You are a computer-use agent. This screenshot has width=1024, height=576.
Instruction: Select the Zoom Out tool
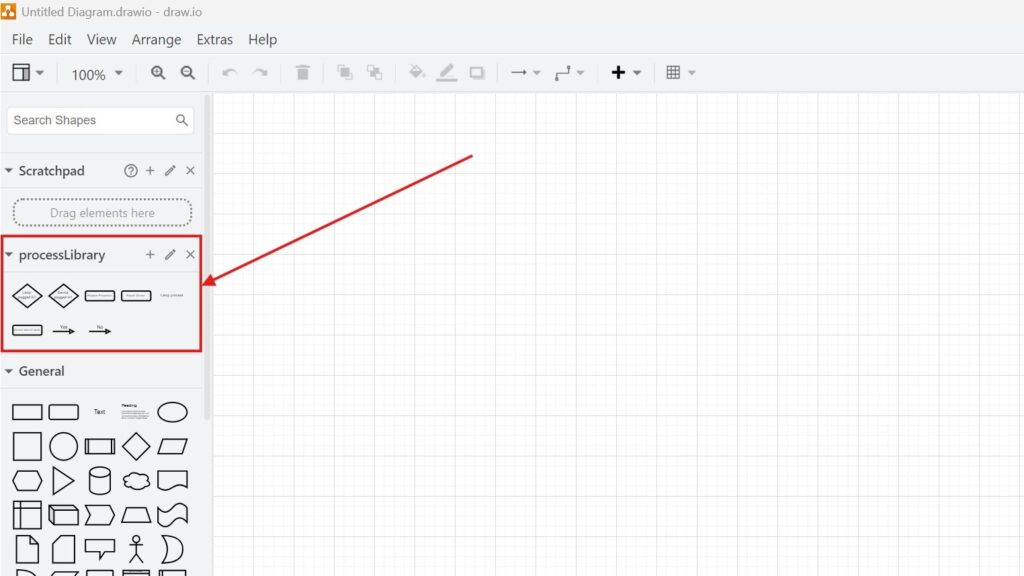pos(188,72)
